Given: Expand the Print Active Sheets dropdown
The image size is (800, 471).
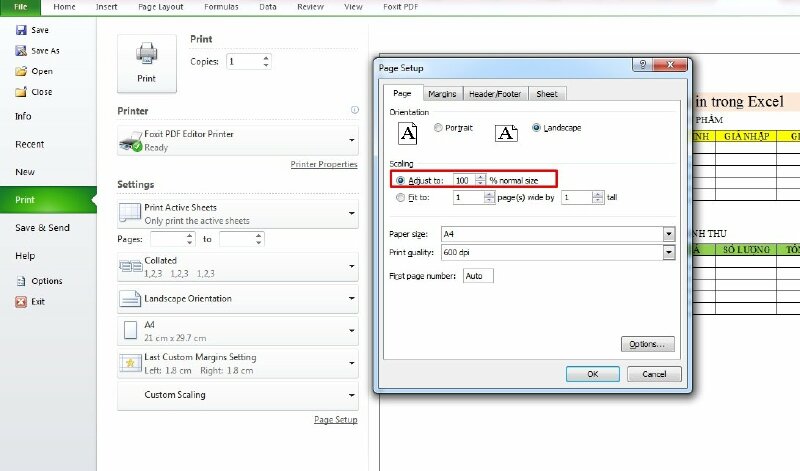Looking at the screenshot, I should click(x=352, y=213).
